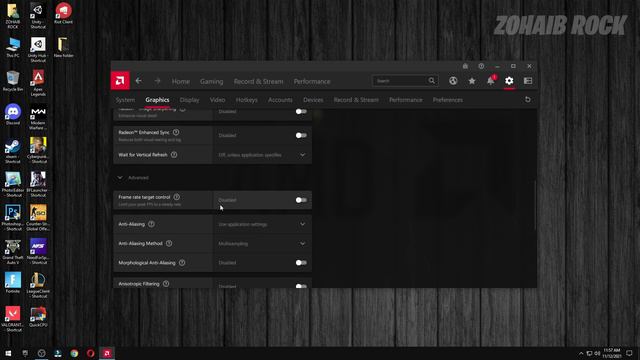Open Record & Stream settings tab

coord(356,100)
